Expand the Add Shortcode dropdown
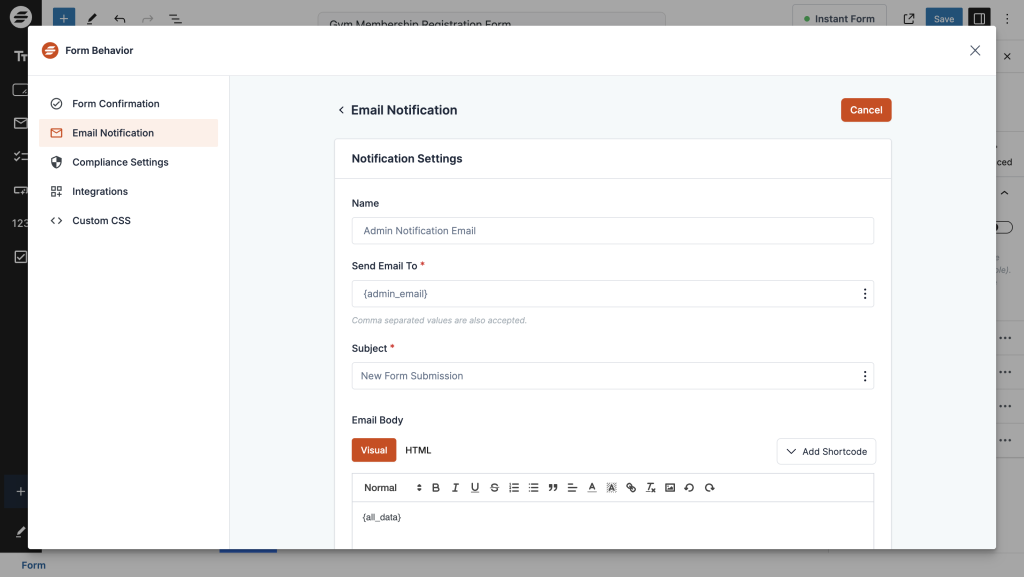Image resolution: width=1024 pixels, height=577 pixels. tap(826, 452)
